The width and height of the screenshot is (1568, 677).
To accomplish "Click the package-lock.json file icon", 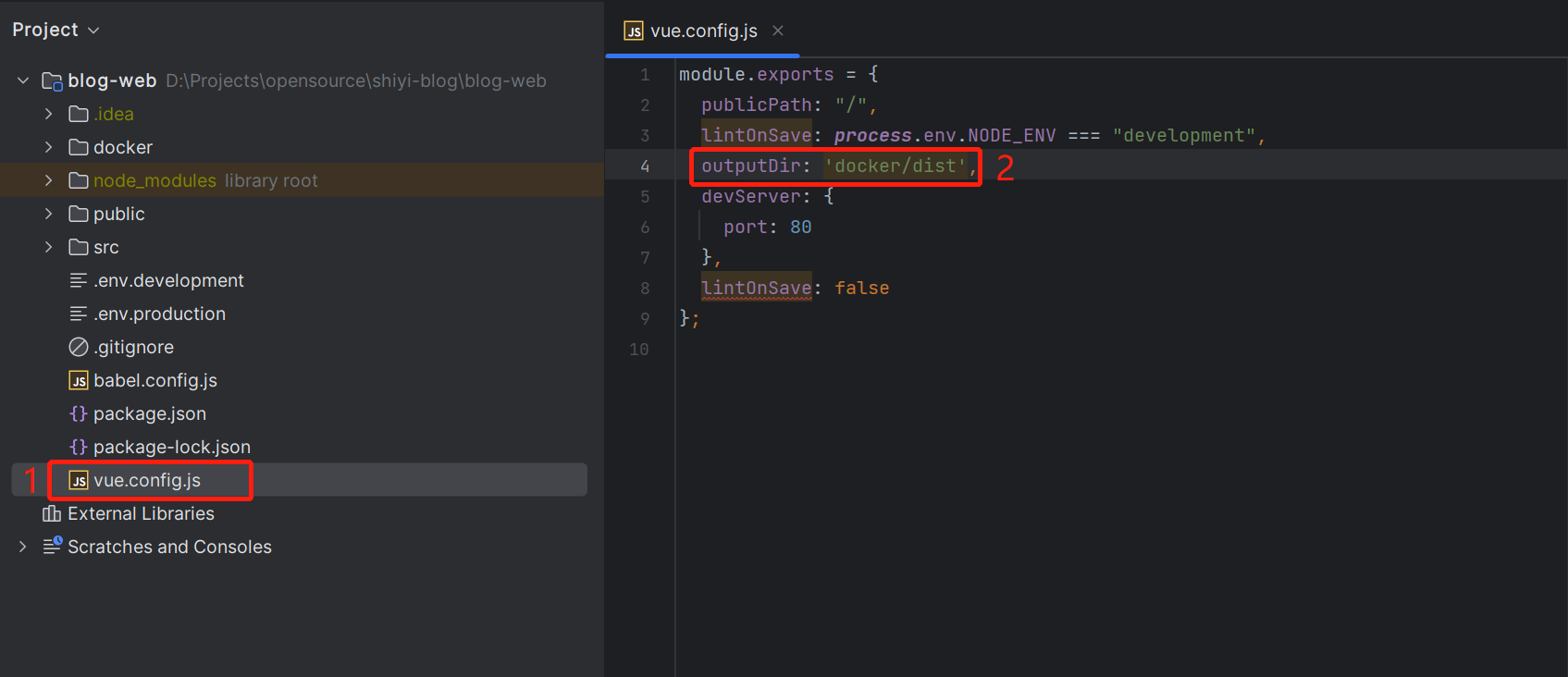I will pos(79,448).
